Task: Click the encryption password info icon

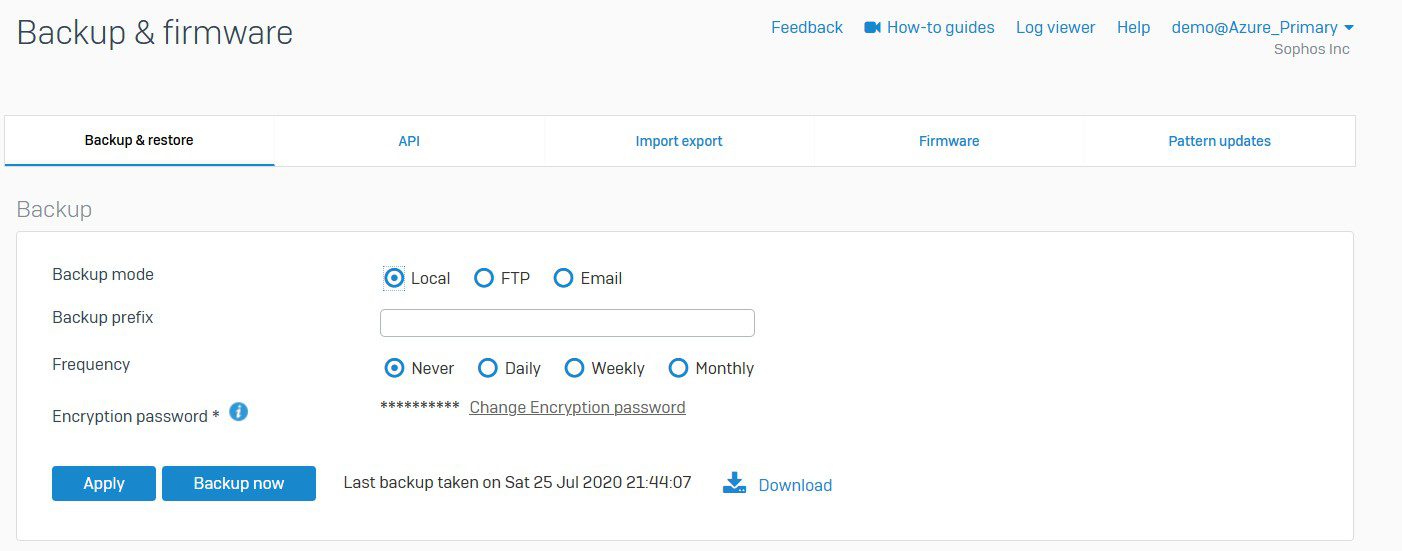Action: (238, 412)
